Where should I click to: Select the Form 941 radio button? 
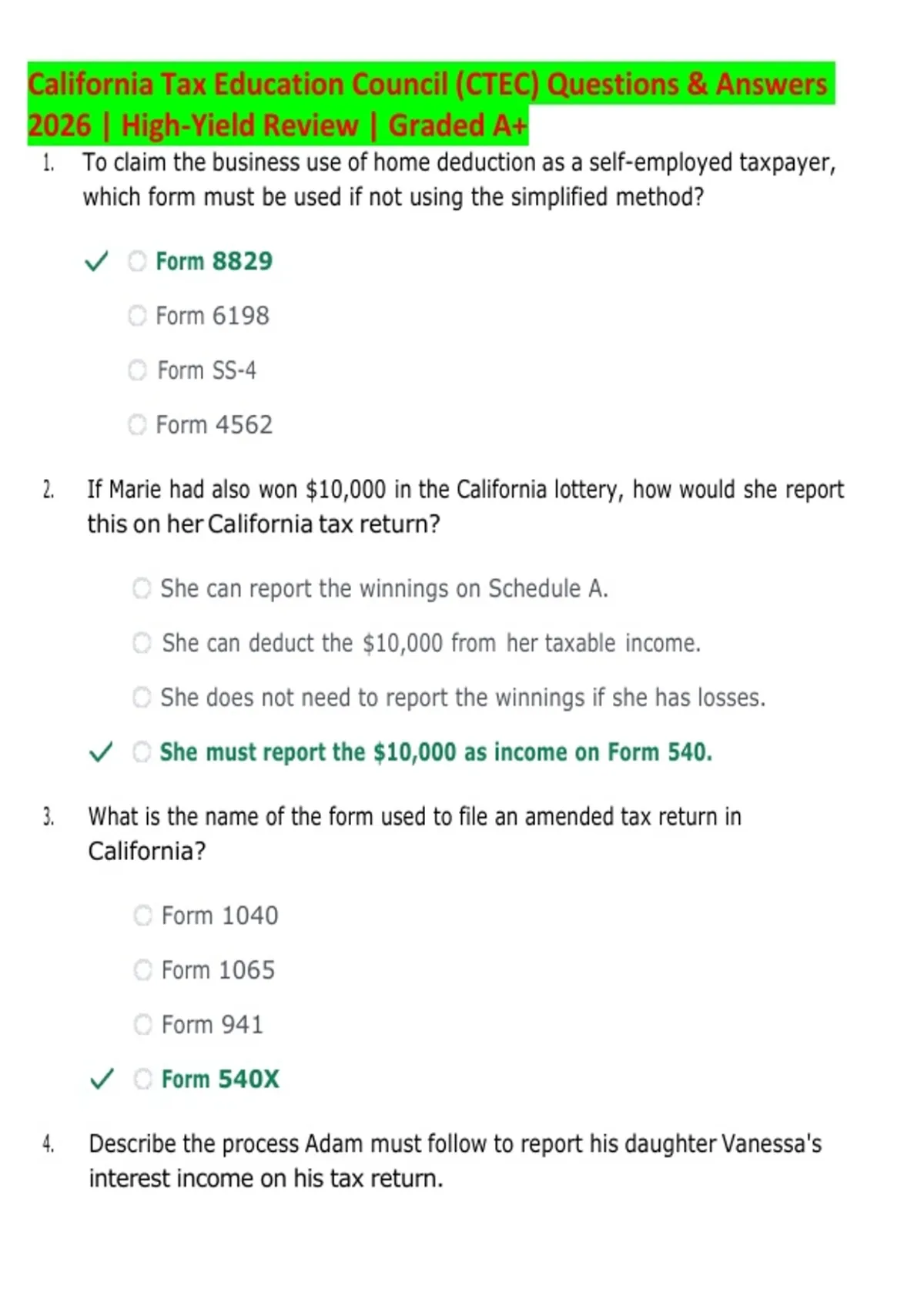click(143, 1025)
